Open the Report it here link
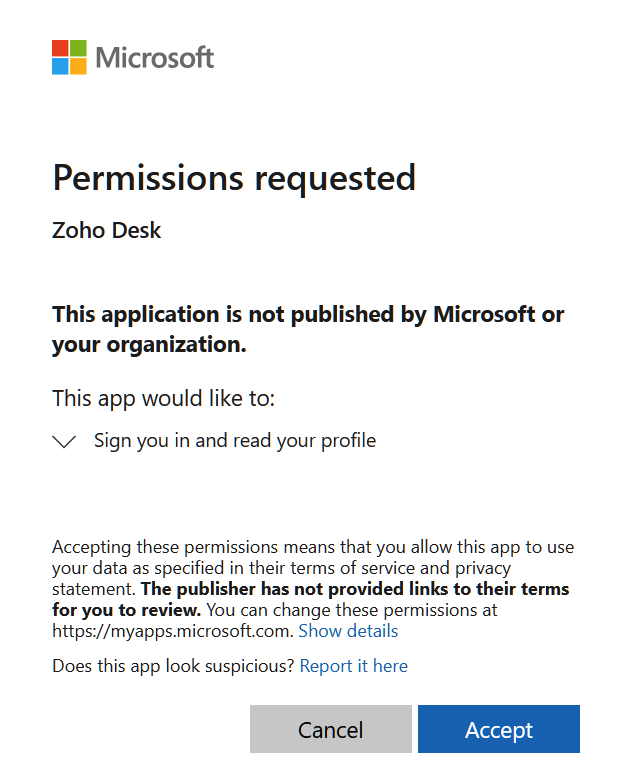This screenshot has width=618, height=781. [354, 666]
